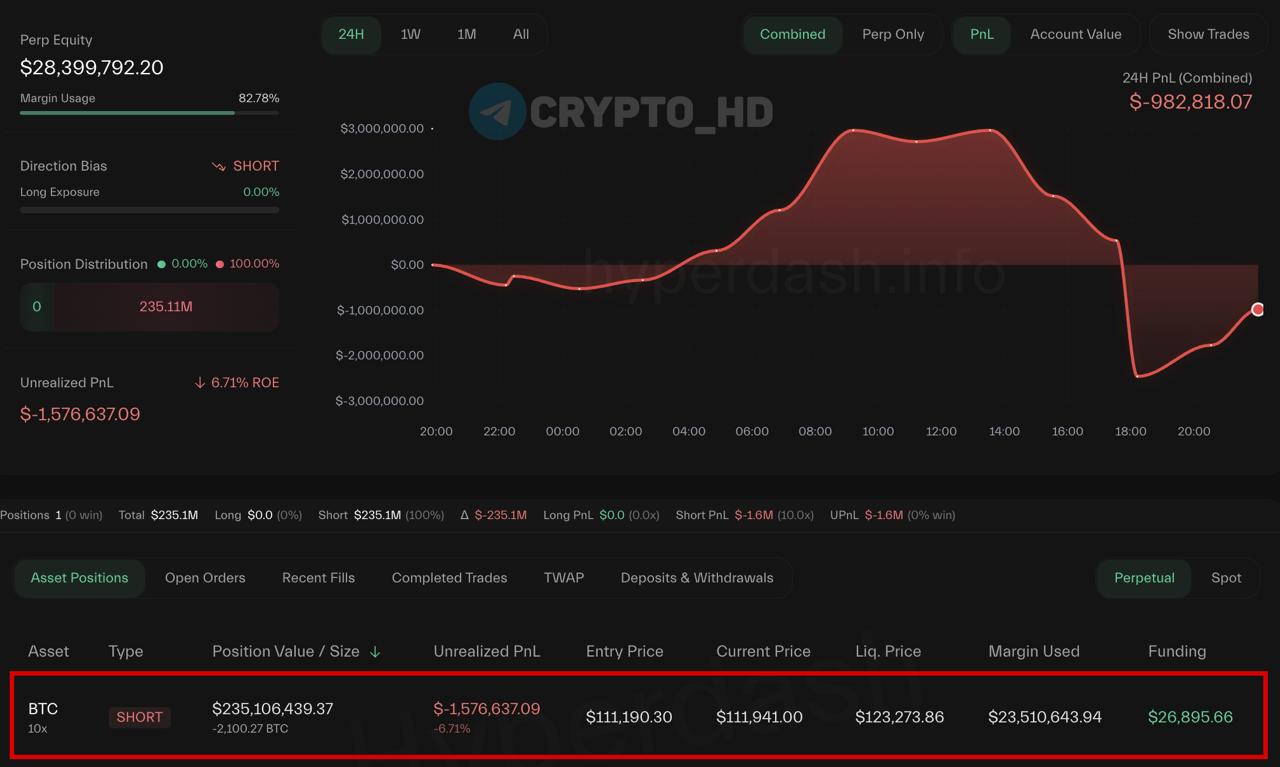The width and height of the screenshot is (1280, 767).
Task: Click the red short distribution dot
Action: 219,264
